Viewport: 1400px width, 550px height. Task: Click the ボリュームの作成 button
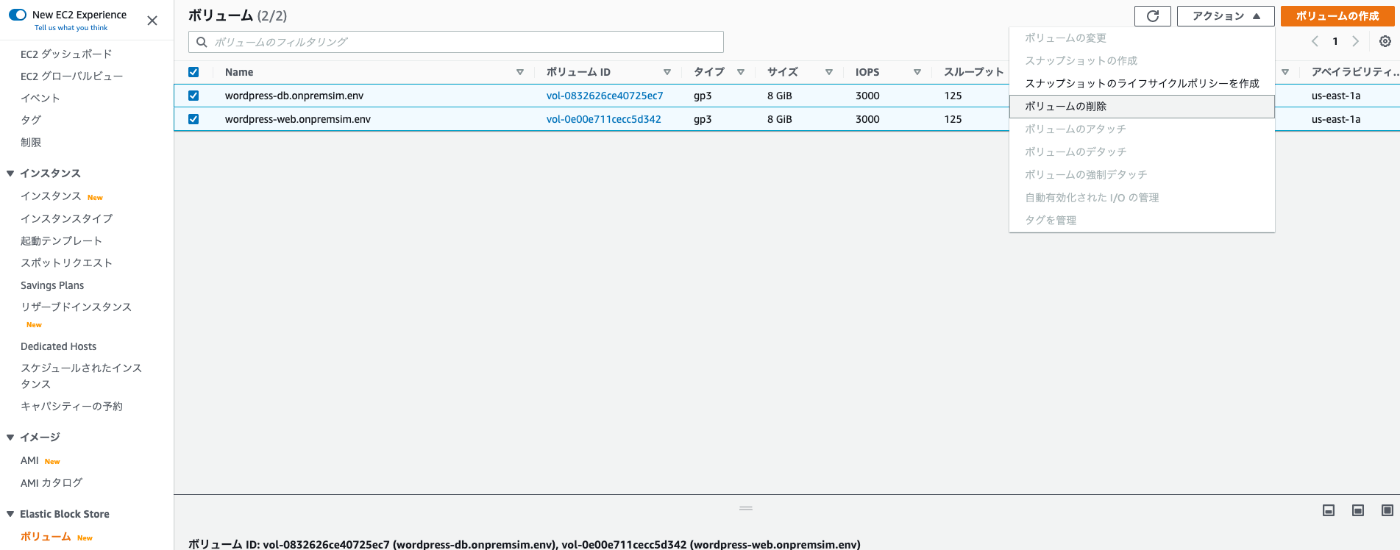click(x=1337, y=16)
